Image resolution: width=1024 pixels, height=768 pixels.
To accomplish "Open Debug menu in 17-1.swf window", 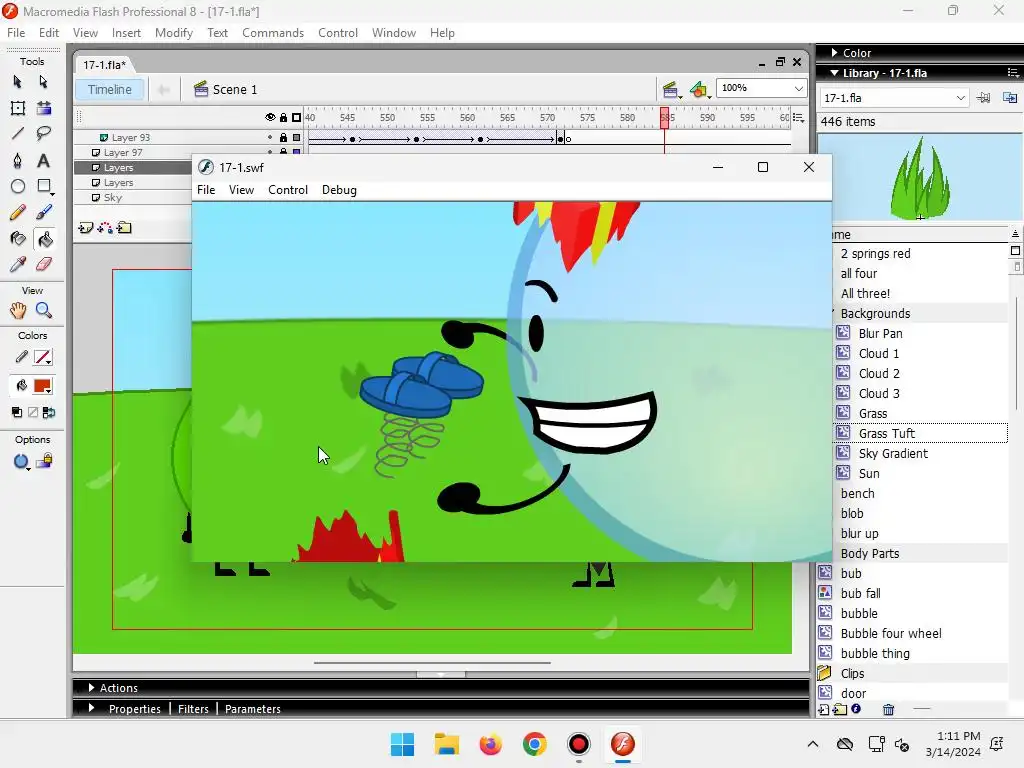I will coord(339,190).
